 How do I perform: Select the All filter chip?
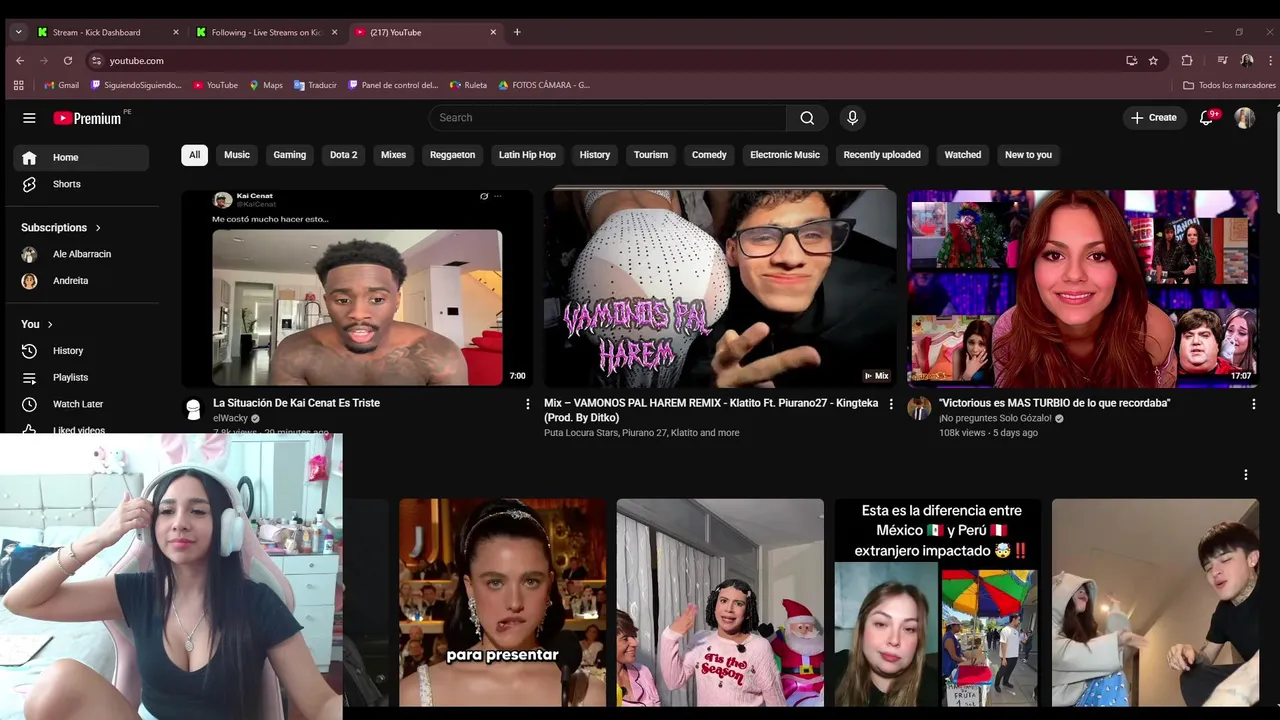pyautogui.click(x=194, y=155)
